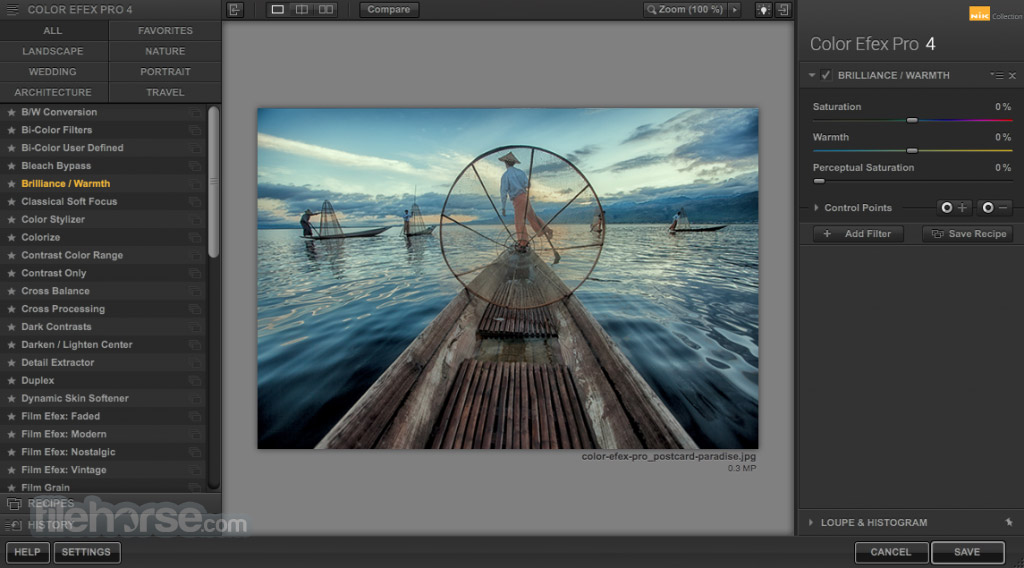The image size is (1024, 568).
Task: Favorite the Detail Extractor star
Action: point(11,362)
